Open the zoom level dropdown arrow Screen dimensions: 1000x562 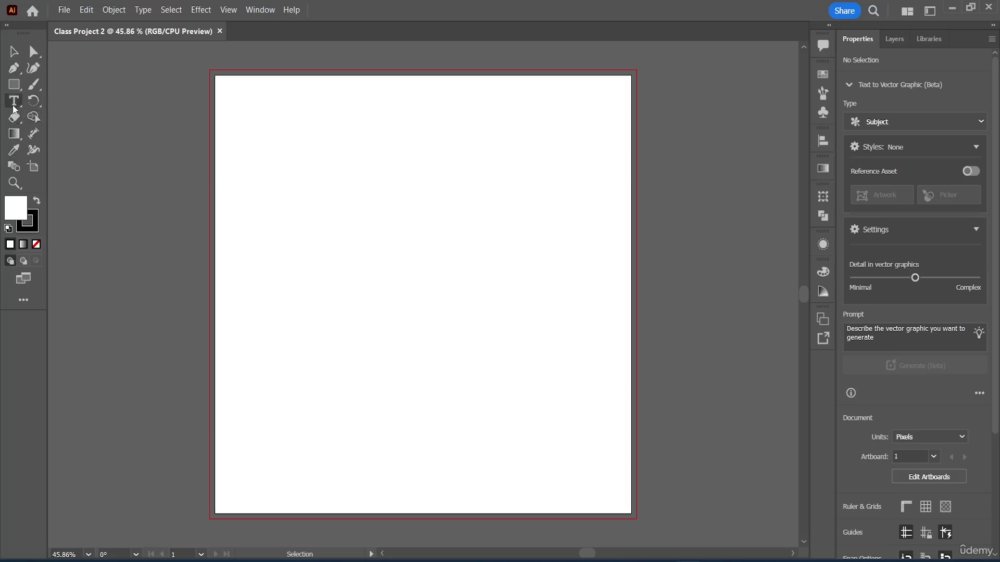[x=88, y=554]
